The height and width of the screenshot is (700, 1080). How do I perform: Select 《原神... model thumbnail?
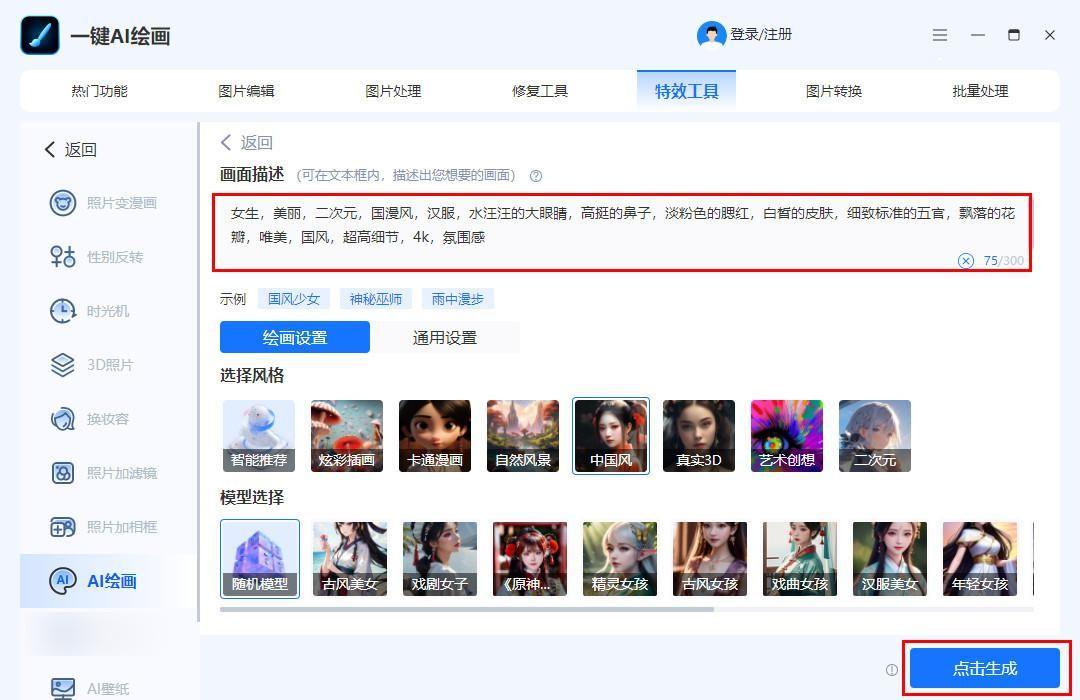(530, 559)
